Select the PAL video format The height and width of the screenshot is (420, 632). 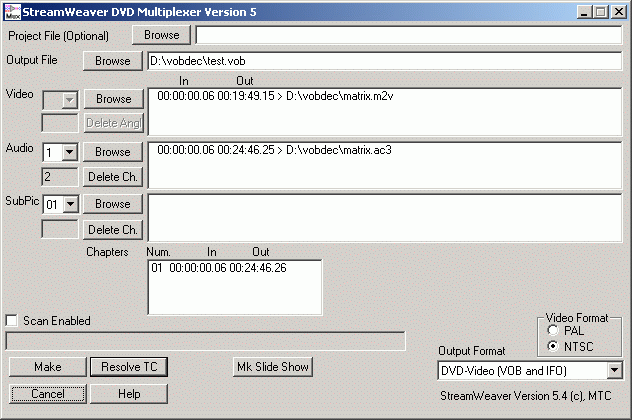coord(553,331)
